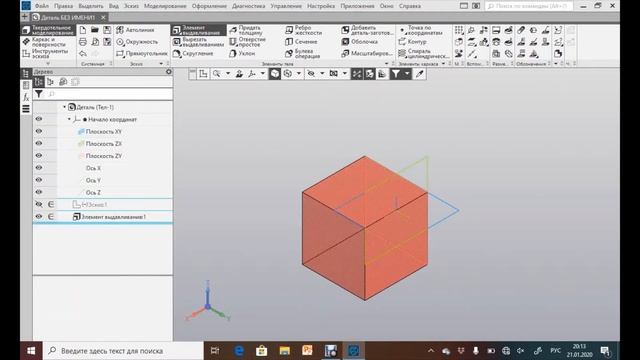
Task: Select the Прямоугольник rectangle tool
Action: click(x=142, y=53)
